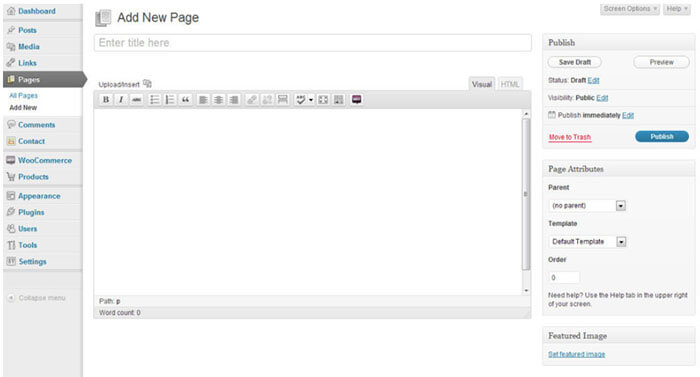The image size is (700, 377).
Task: Open spellchecker language dropdown arrow
Action: tap(311, 100)
